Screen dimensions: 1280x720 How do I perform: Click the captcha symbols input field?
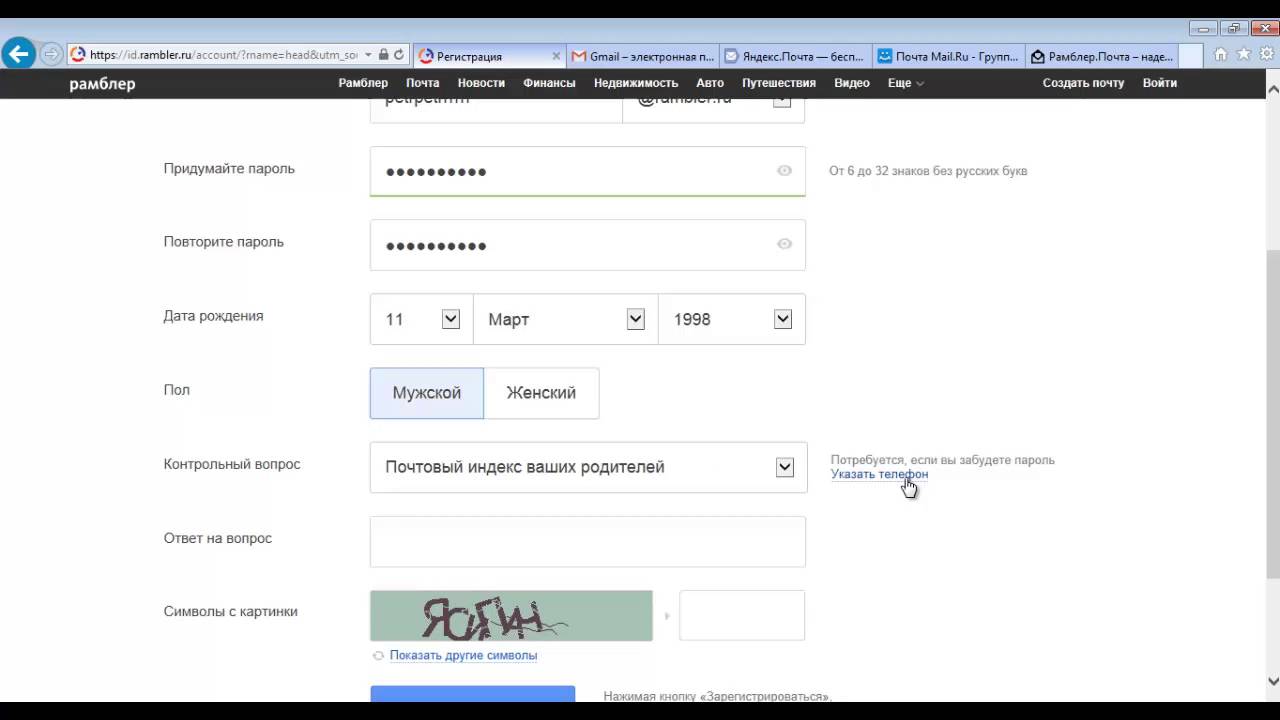point(742,615)
